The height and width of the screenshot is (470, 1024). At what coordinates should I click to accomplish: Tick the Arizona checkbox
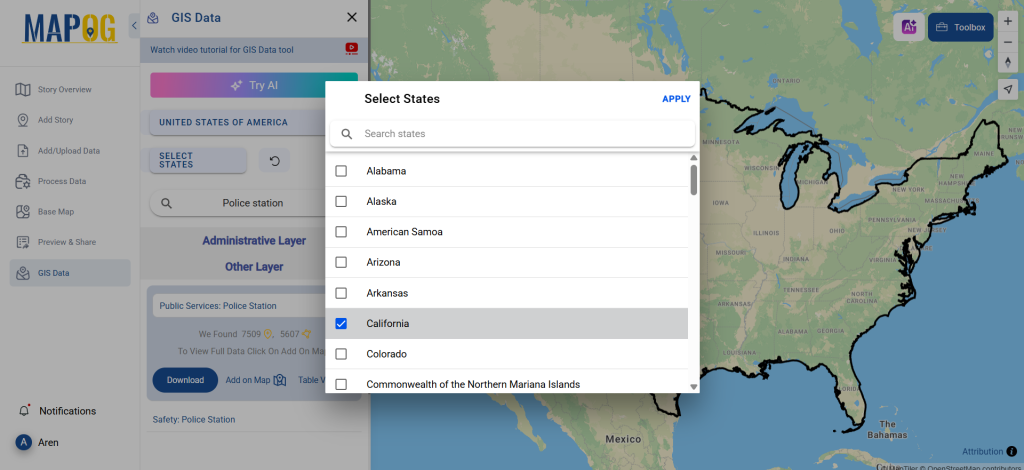[341, 262]
